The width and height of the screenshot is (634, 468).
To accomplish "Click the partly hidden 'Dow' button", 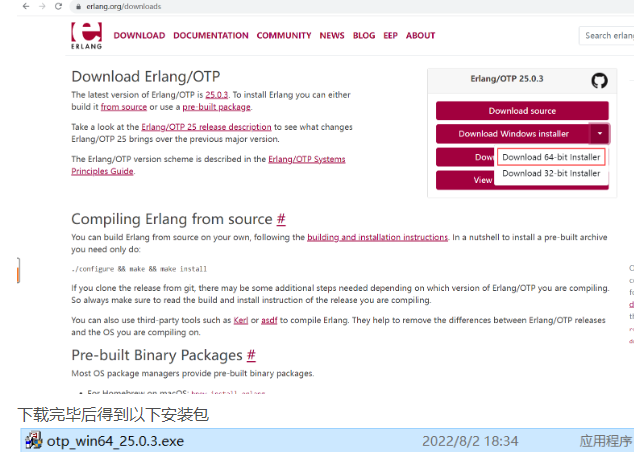I will [465, 157].
